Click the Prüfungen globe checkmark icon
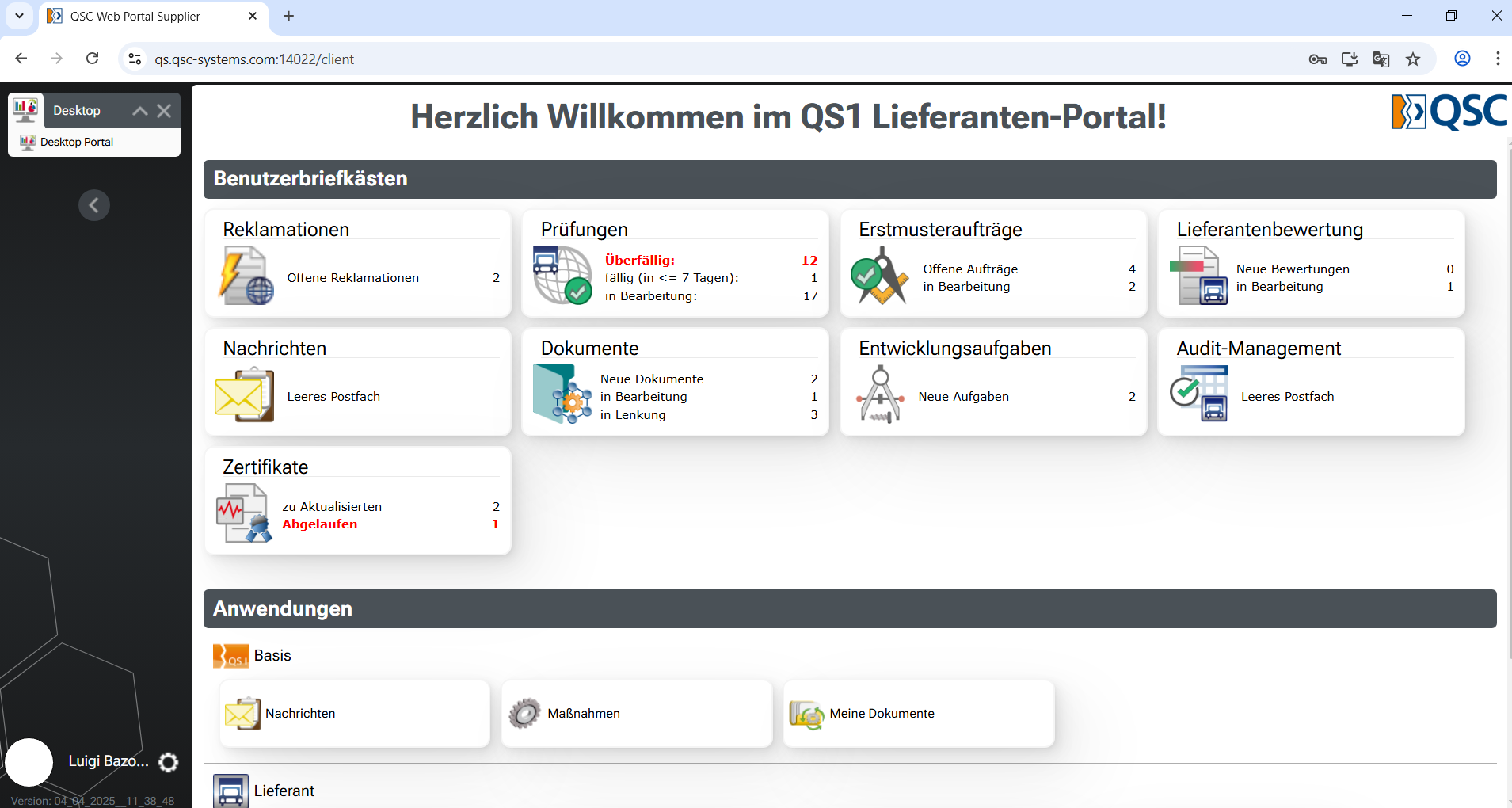Screen dimensions: 1512x808 point(562,276)
